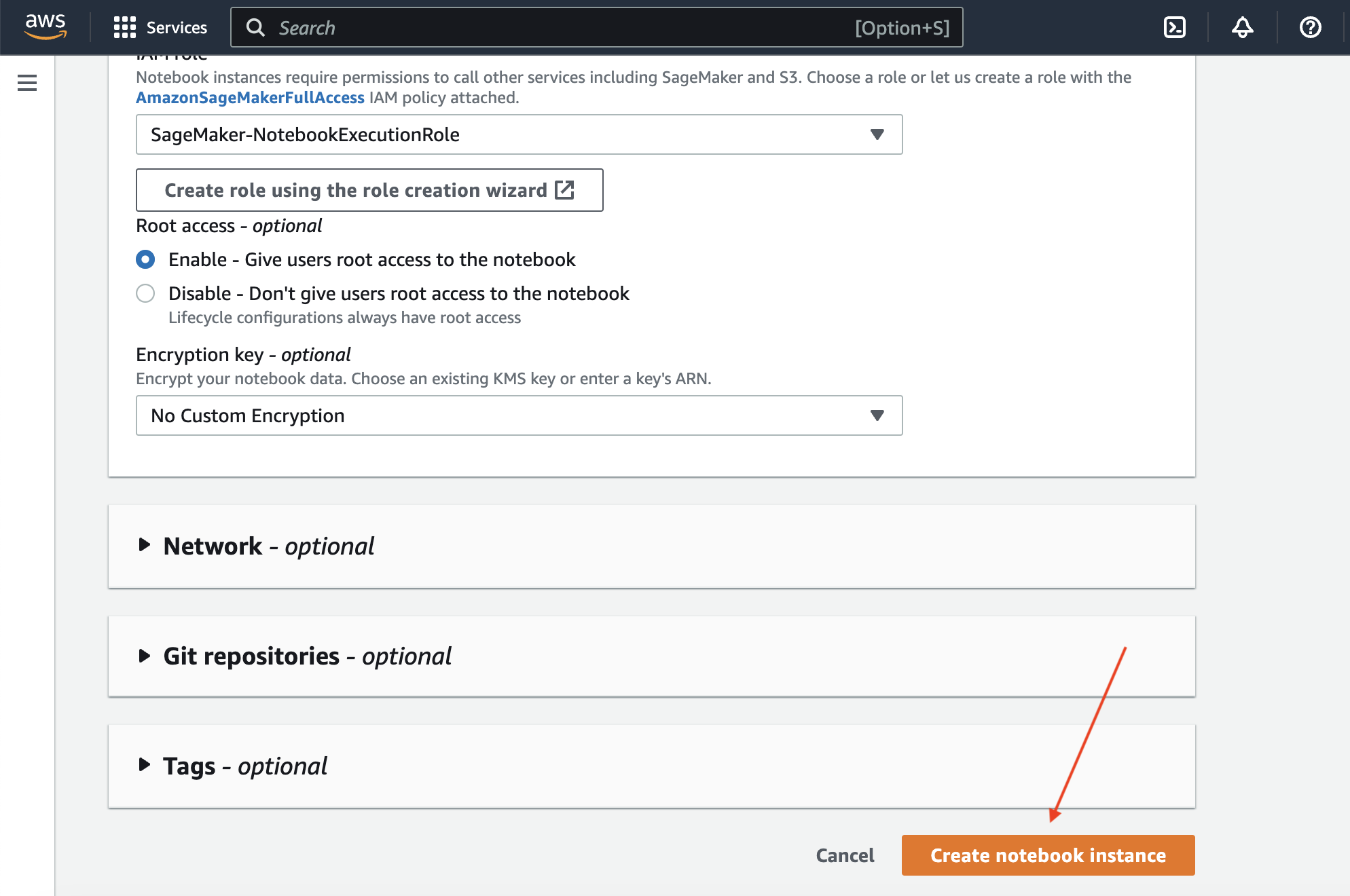Open the help question mark icon

pyautogui.click(x=1310, y=27)
